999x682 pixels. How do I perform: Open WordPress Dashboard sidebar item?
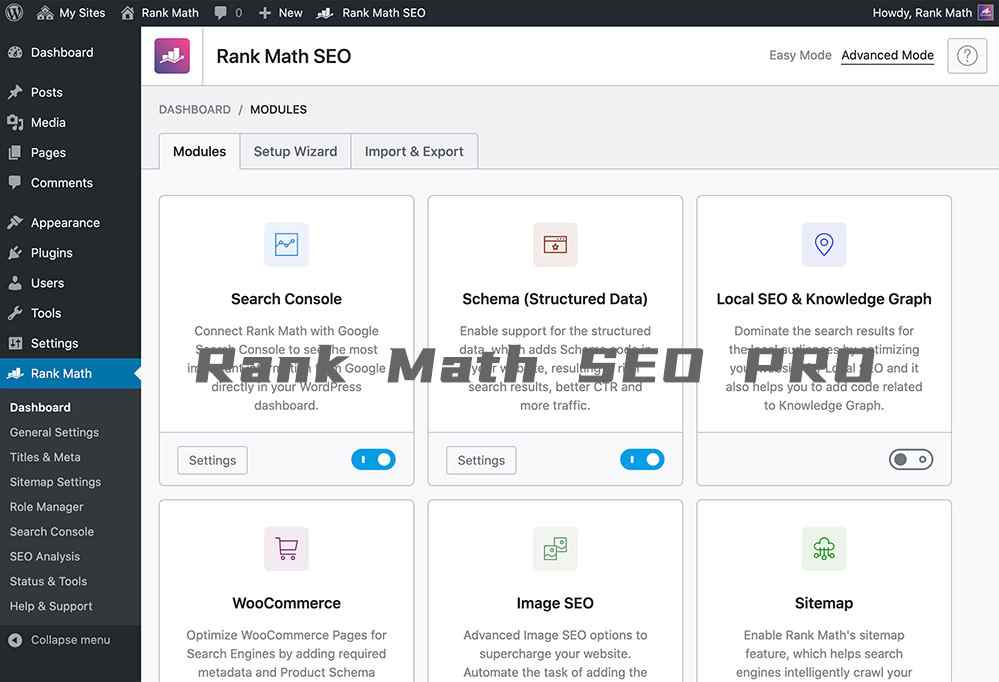click(x=70, y=52)
